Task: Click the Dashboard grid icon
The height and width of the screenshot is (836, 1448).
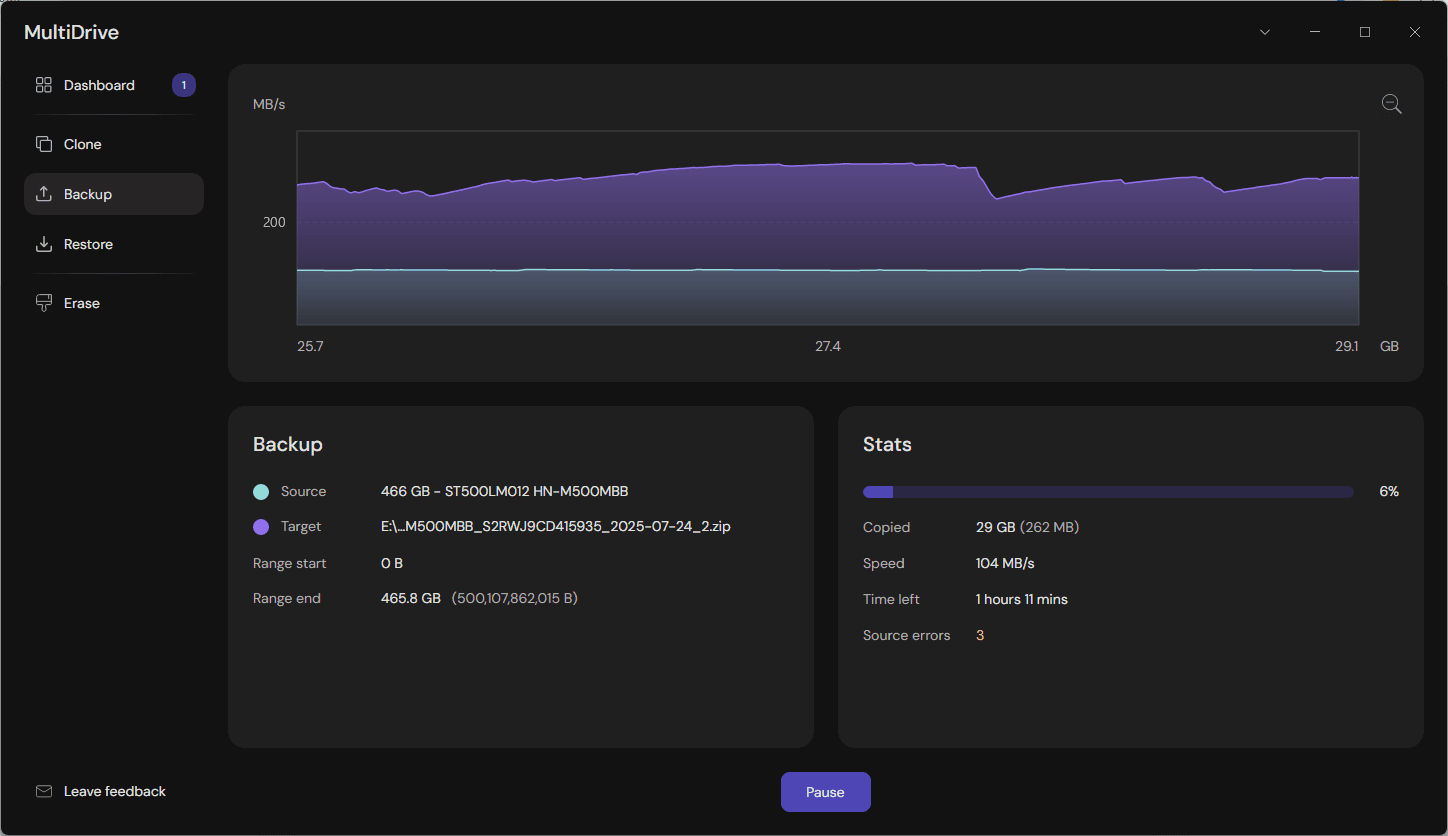Action: coord(43,85)
